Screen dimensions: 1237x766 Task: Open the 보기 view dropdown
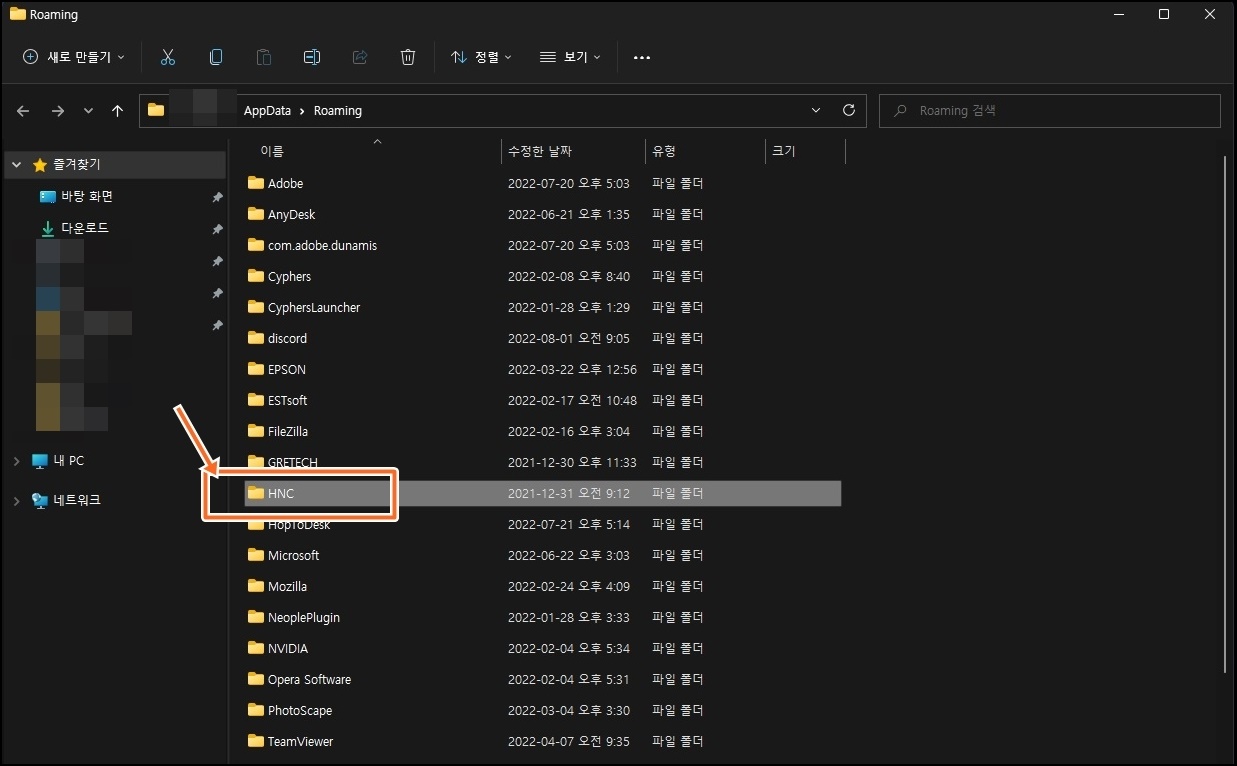tap(570, 57)
